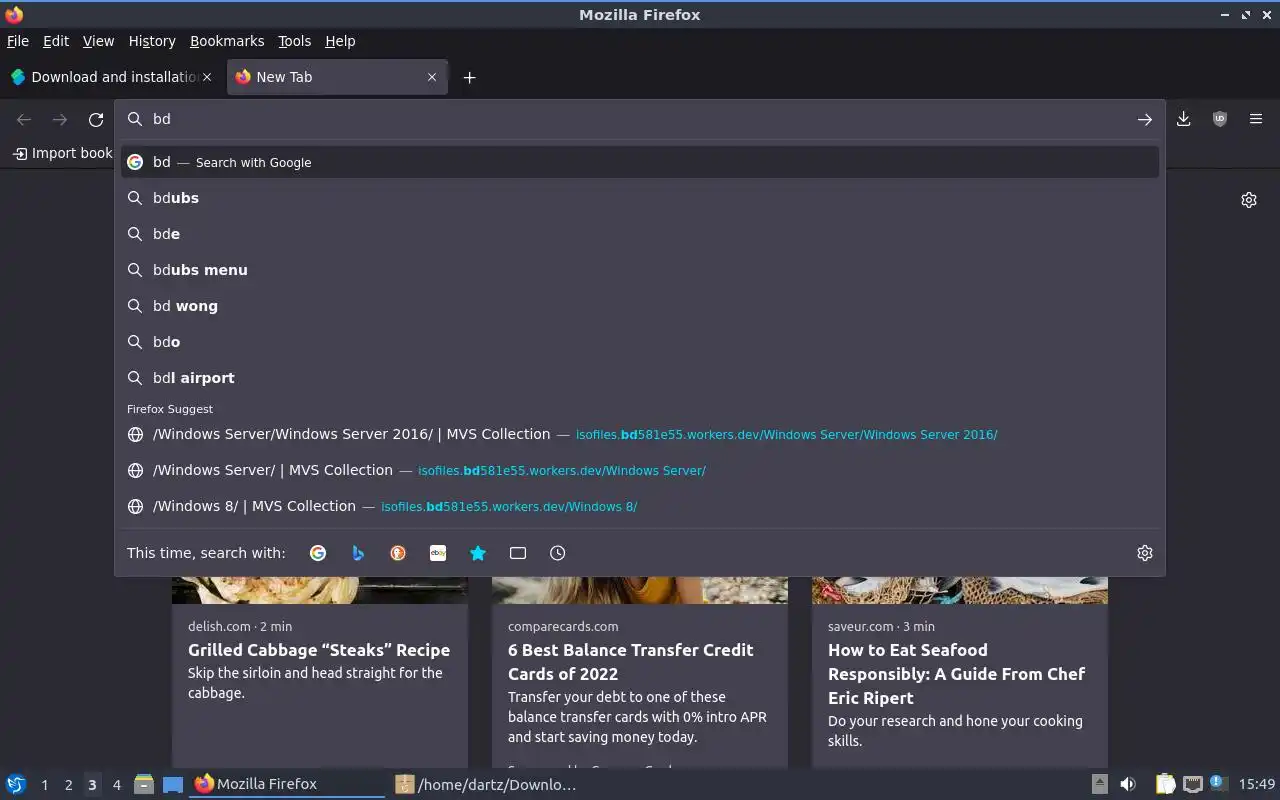Choose 'bd — Search with Google' result
This screenshot has height=800, width=1280.
click(x=640, y=162)
